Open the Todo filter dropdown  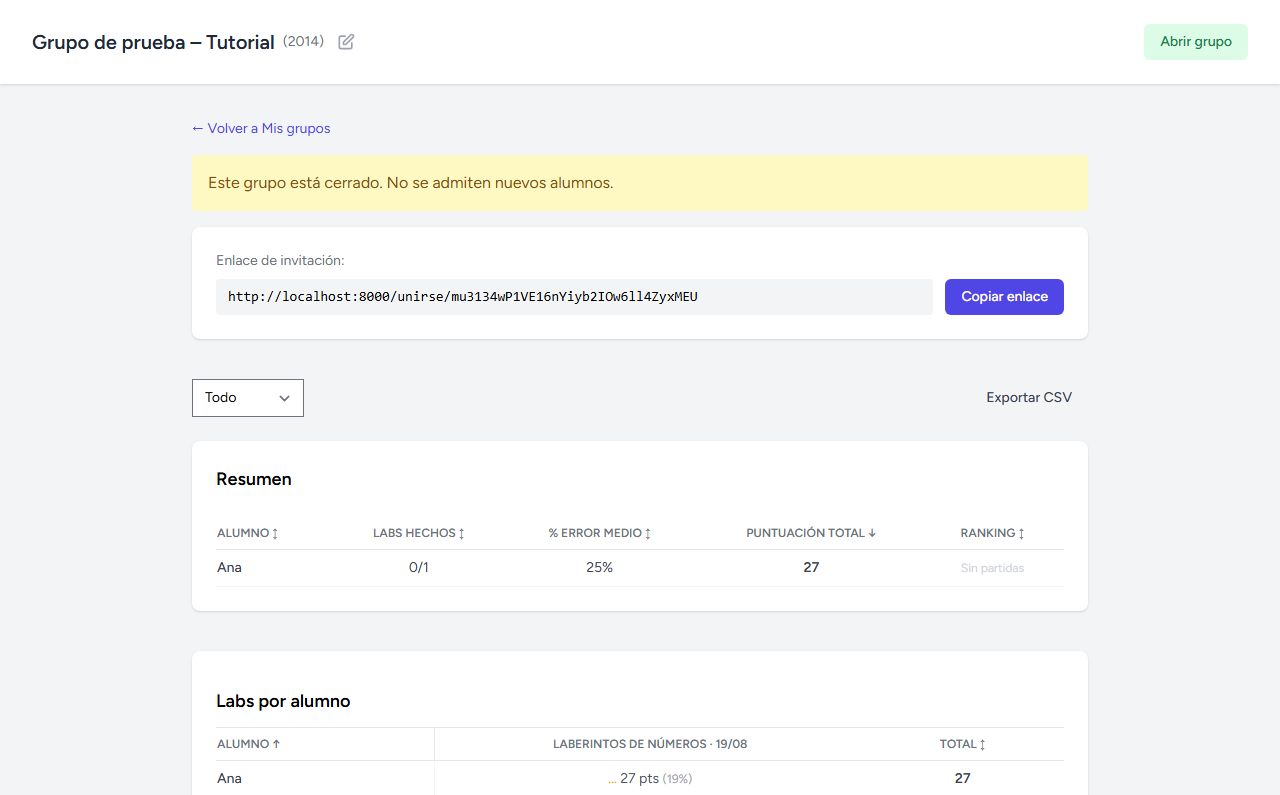[x=248, y=398]
